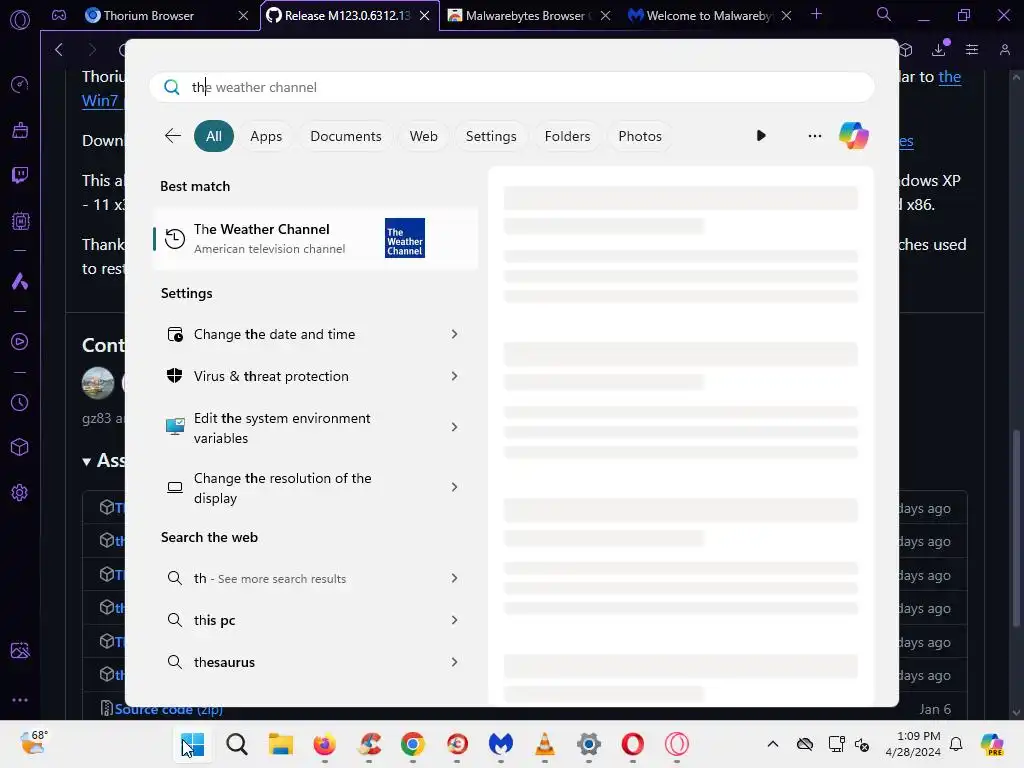The image size is (1024, 768).
Task: Open notifications bell in system tray
Action: pos(956,744)
